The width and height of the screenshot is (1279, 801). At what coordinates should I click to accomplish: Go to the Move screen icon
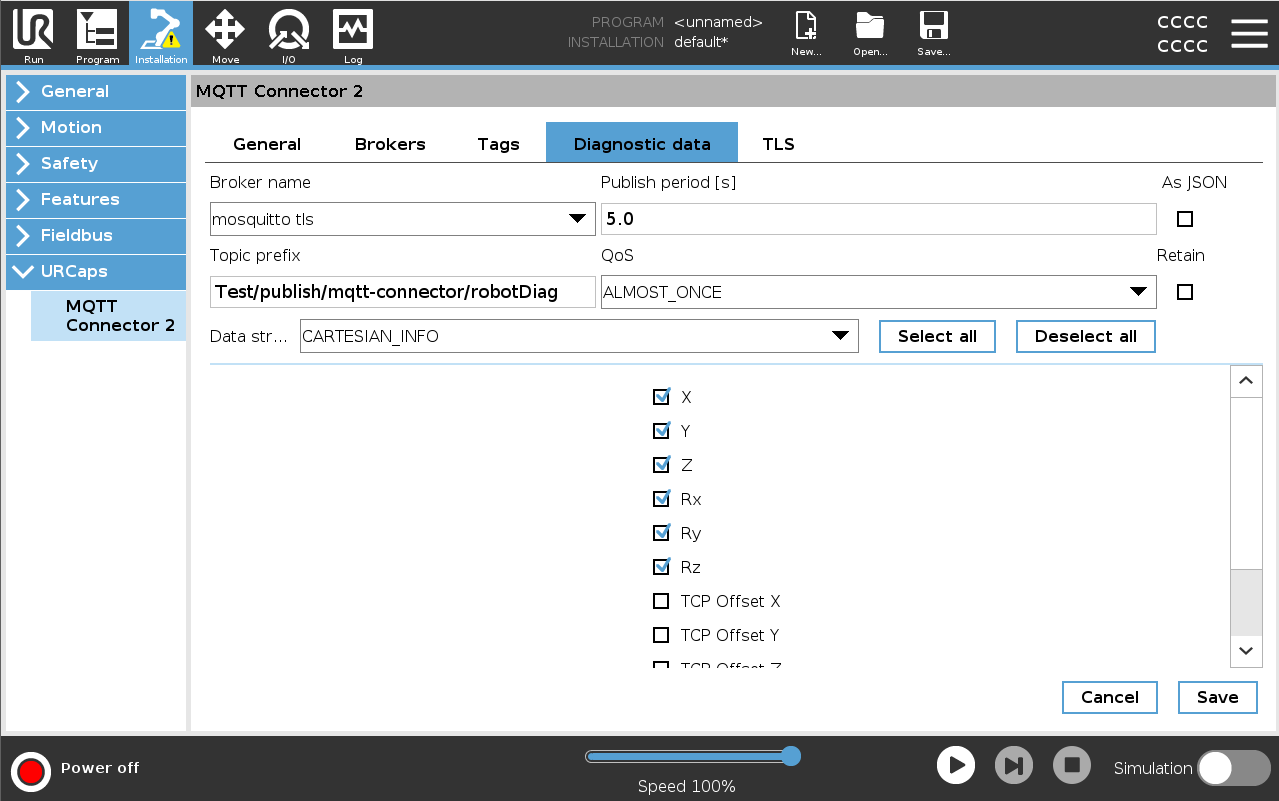coord(225,33)
